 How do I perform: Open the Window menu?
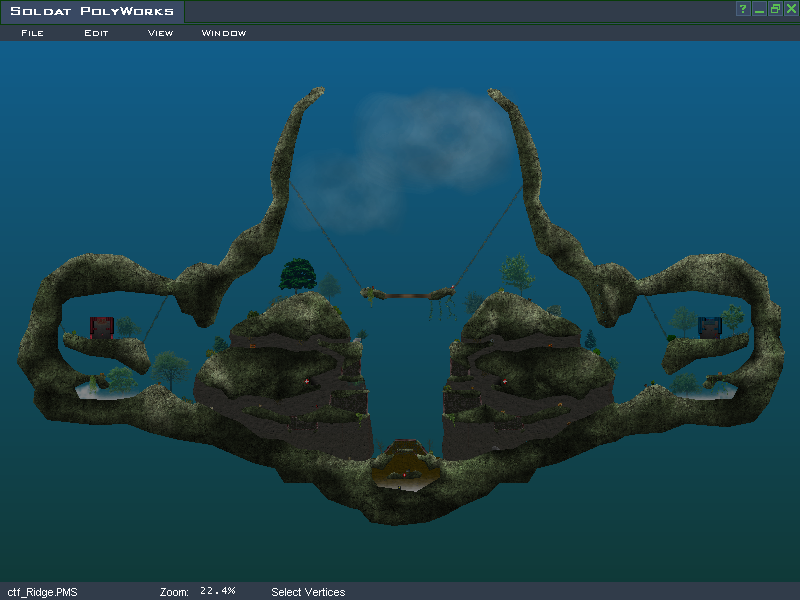point(224,33)
